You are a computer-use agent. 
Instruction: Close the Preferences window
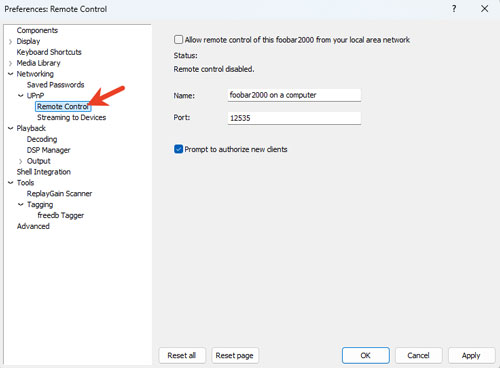coord(485,9)
